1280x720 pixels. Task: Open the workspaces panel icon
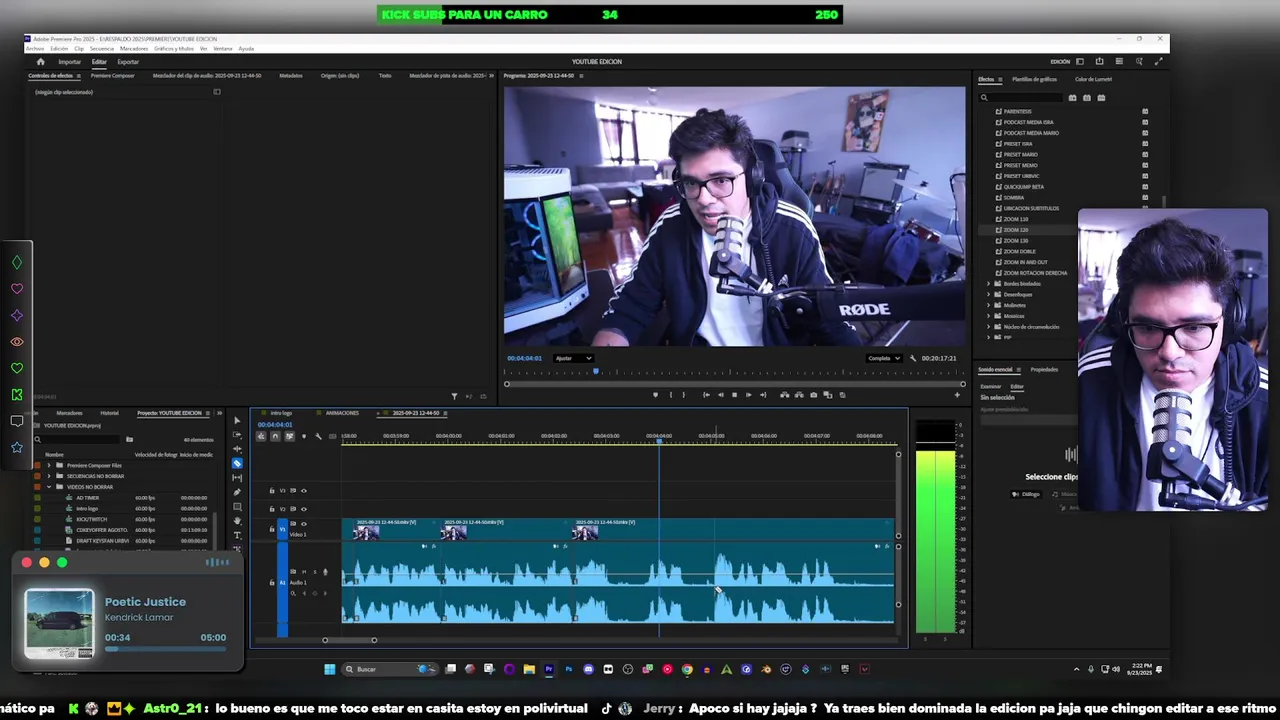coord(1079,61)
